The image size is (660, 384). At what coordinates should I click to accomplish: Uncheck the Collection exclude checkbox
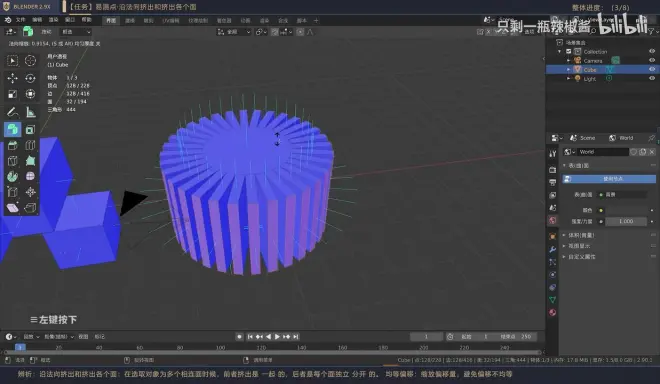point(569,51)
